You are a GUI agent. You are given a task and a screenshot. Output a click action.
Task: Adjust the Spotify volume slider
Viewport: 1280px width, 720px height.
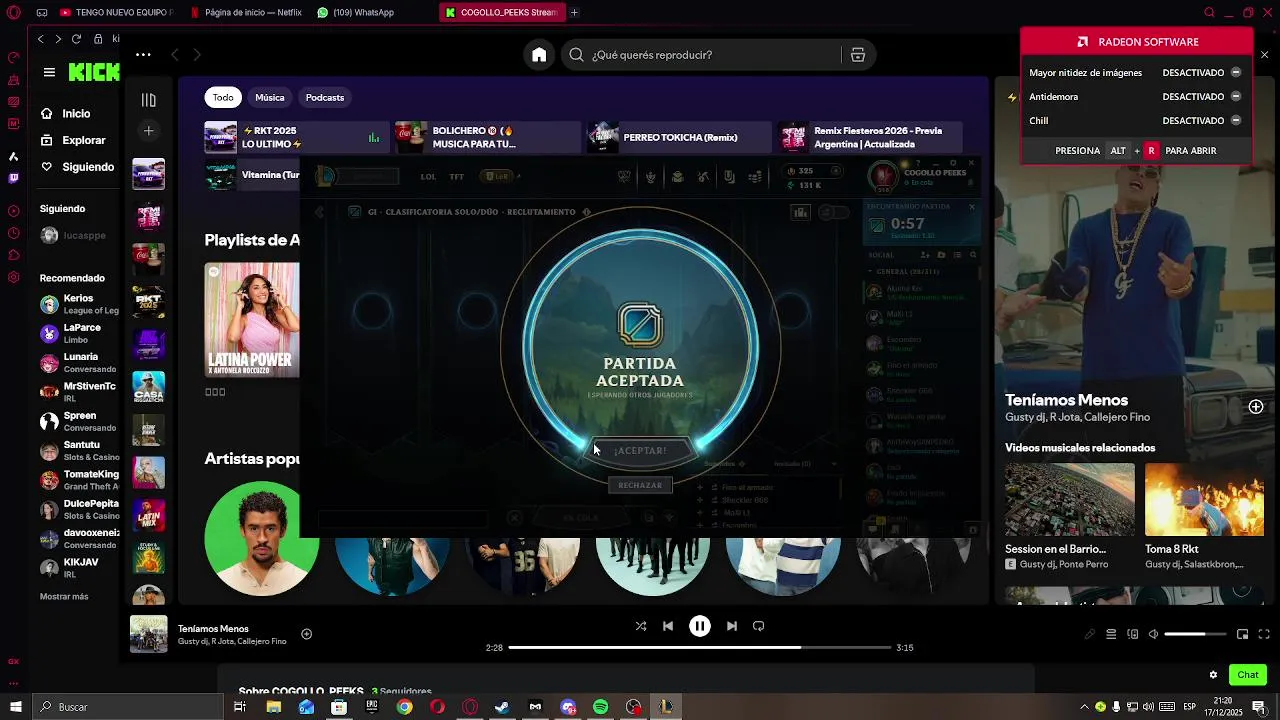tap(1195, 634)
